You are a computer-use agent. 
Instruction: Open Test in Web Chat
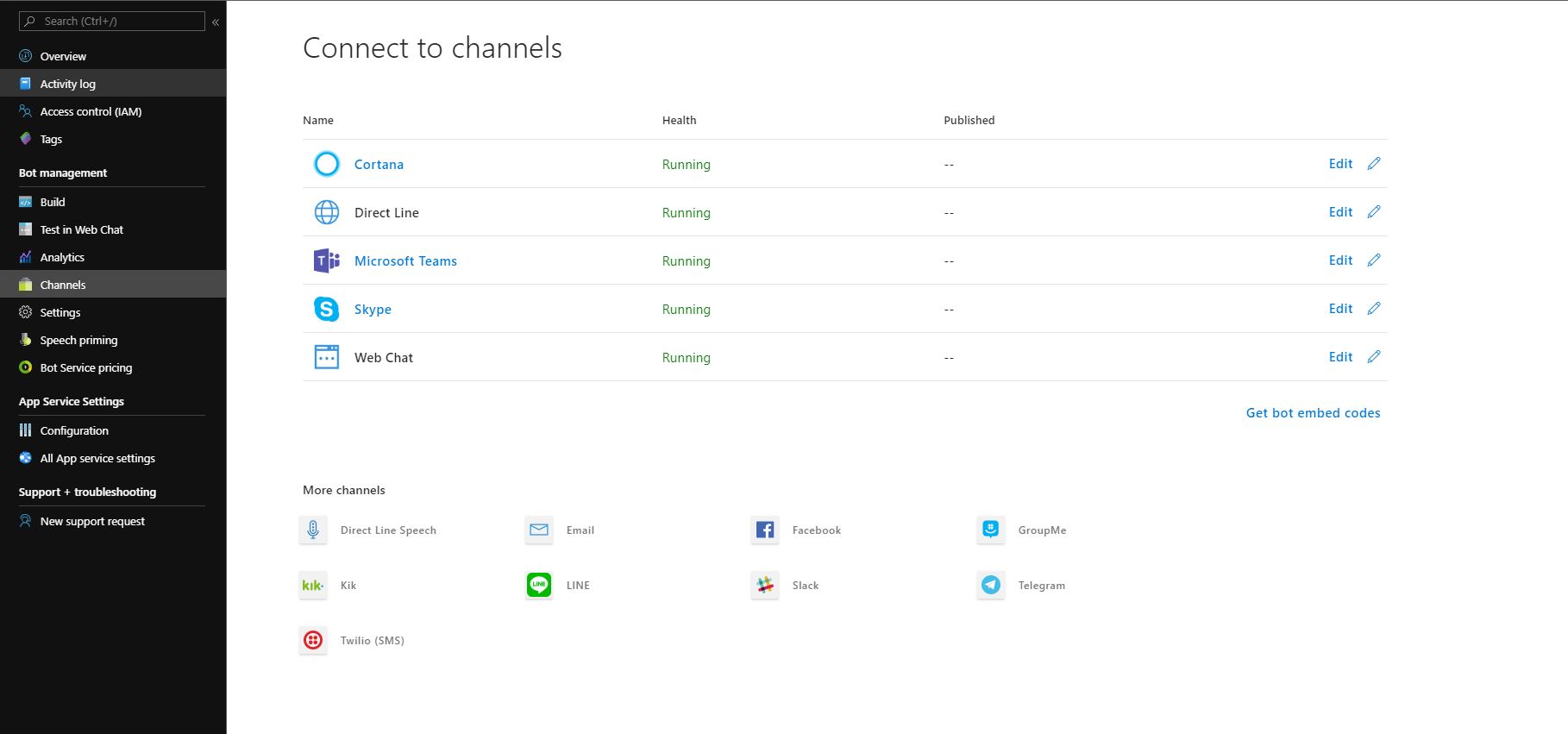pos(113,229)
